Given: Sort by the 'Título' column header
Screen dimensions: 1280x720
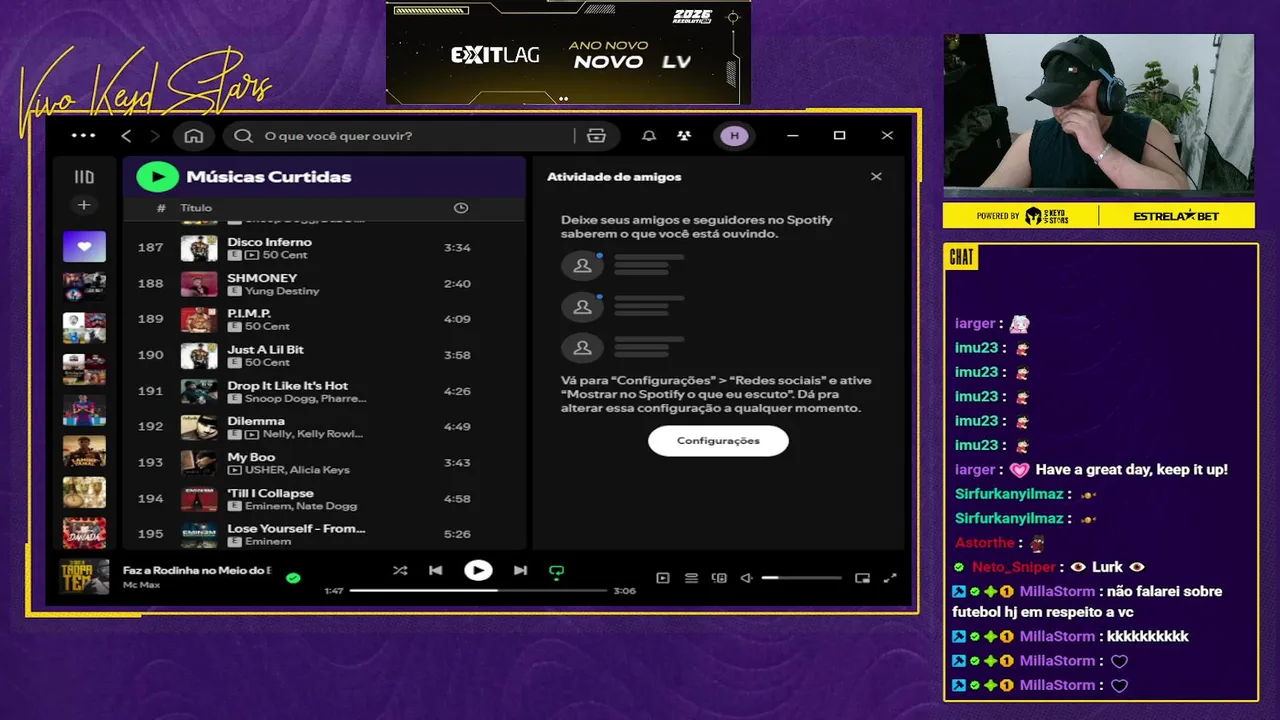Looking at the screenshot, I should [x=196, y=208].
